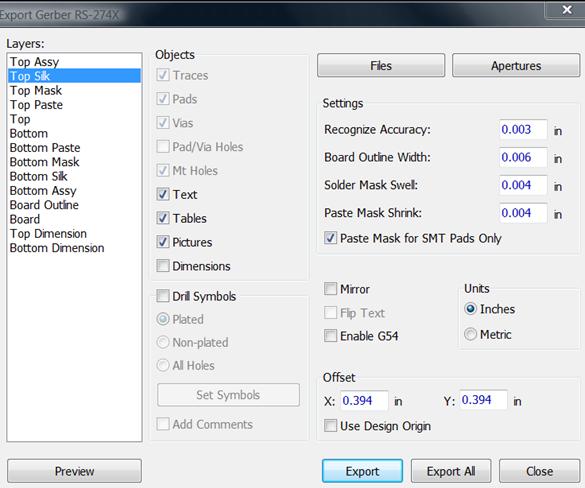The image size is (585, 488).
Task: Open the Apertures settings
Action: pos(516,66)
